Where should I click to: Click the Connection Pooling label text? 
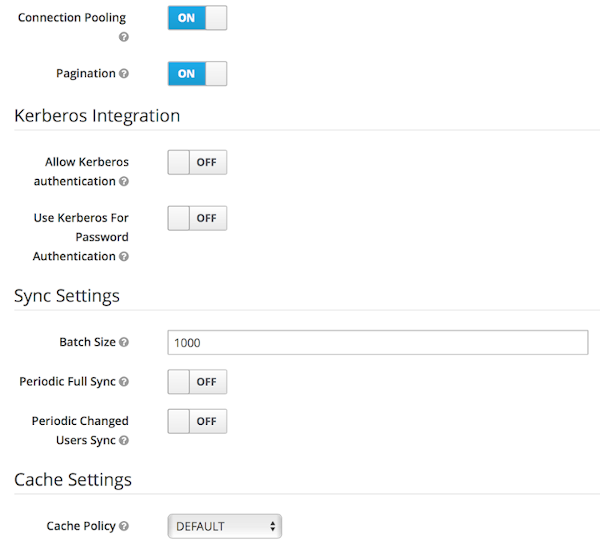click(72, 18)
